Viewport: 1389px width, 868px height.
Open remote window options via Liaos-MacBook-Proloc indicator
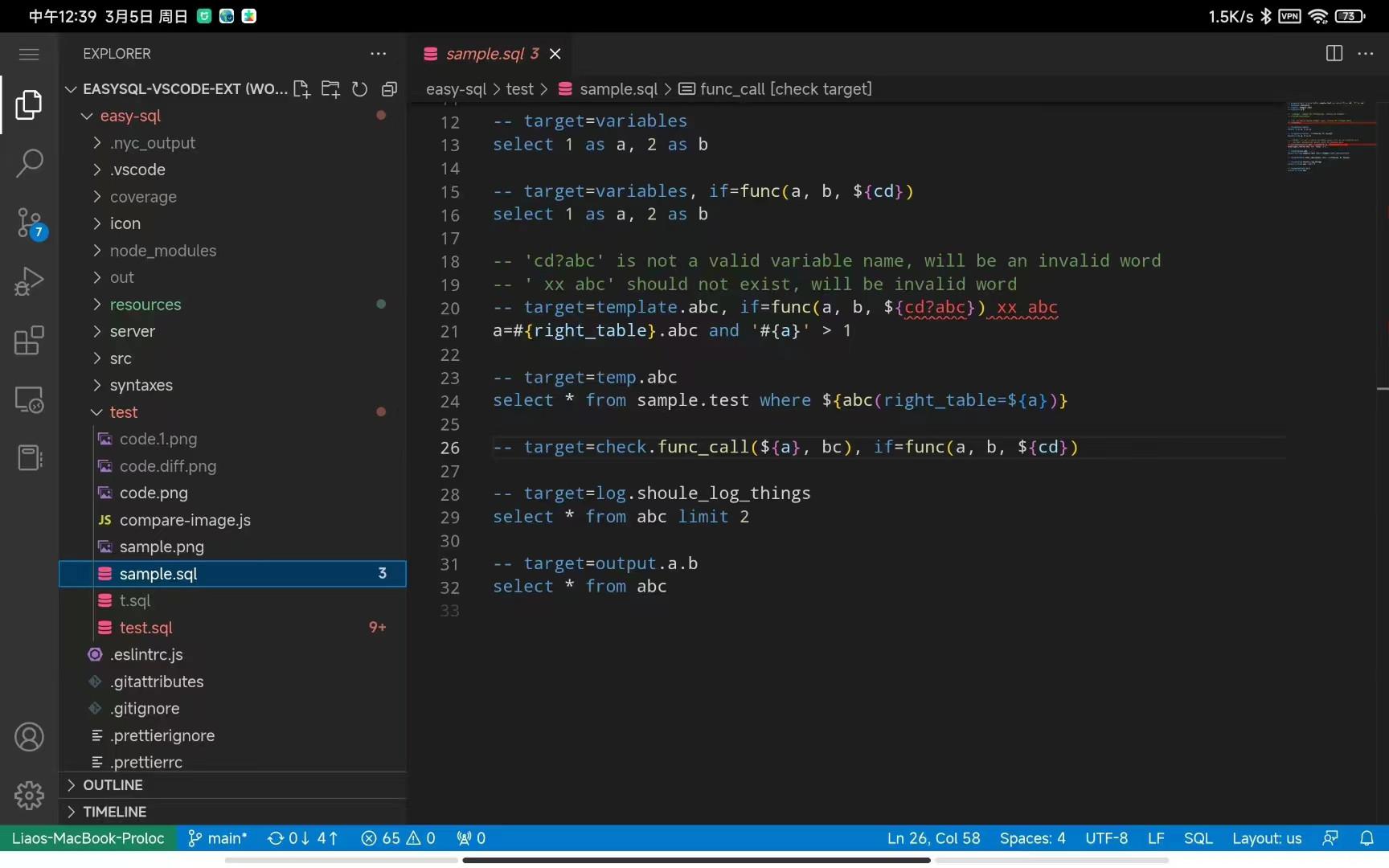pyautogui.click(x=87, y=837)
